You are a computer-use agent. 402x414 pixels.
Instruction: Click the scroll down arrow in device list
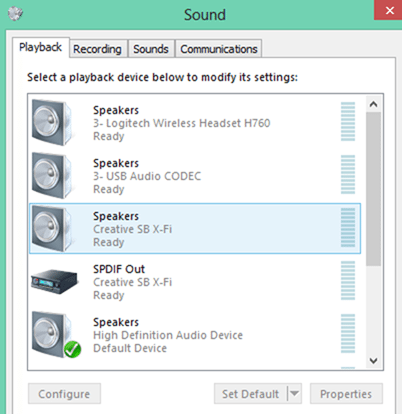pos(373,361)
